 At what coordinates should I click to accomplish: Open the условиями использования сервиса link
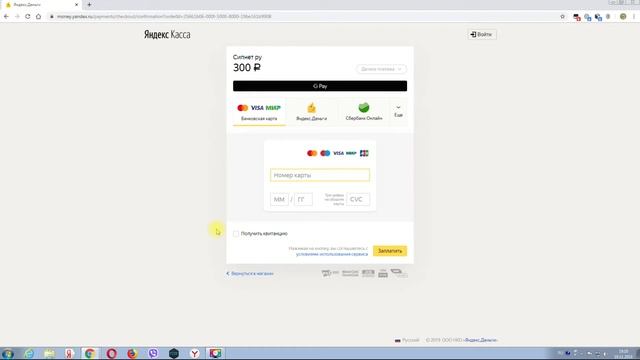tap(331, 254)
